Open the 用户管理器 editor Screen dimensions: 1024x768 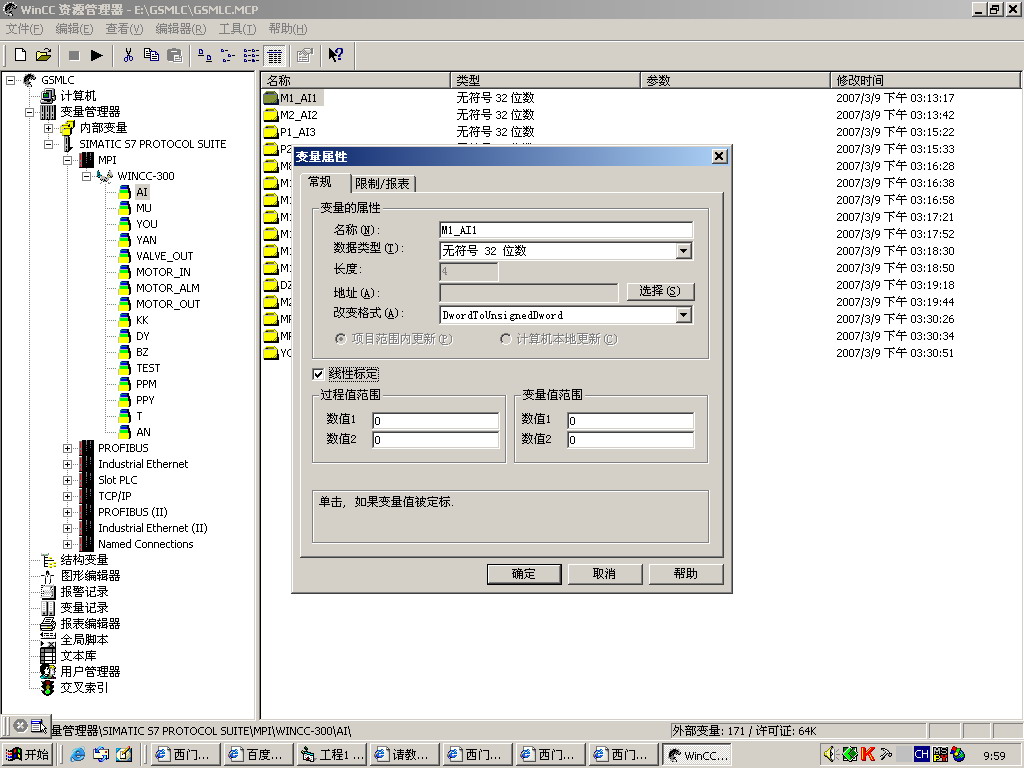(x=90, y=671)
